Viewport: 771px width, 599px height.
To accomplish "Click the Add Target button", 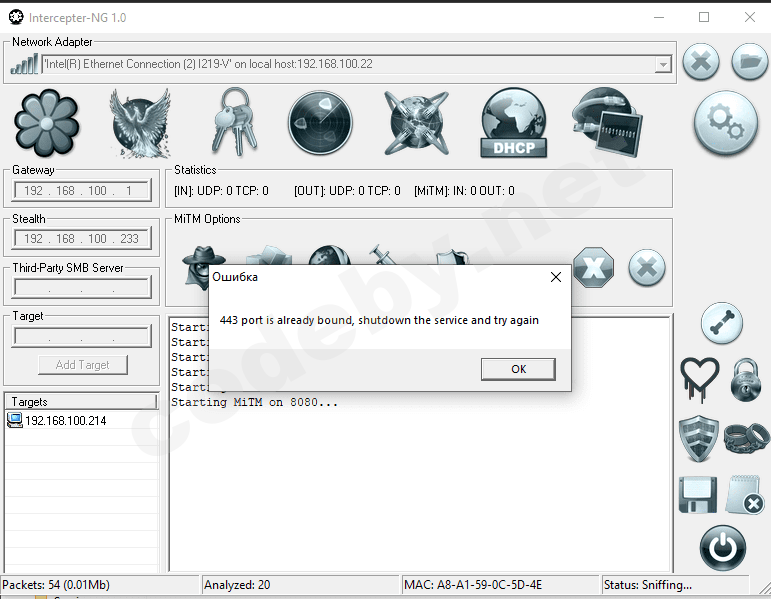I will pyautogui.click(x=83, y=365).
